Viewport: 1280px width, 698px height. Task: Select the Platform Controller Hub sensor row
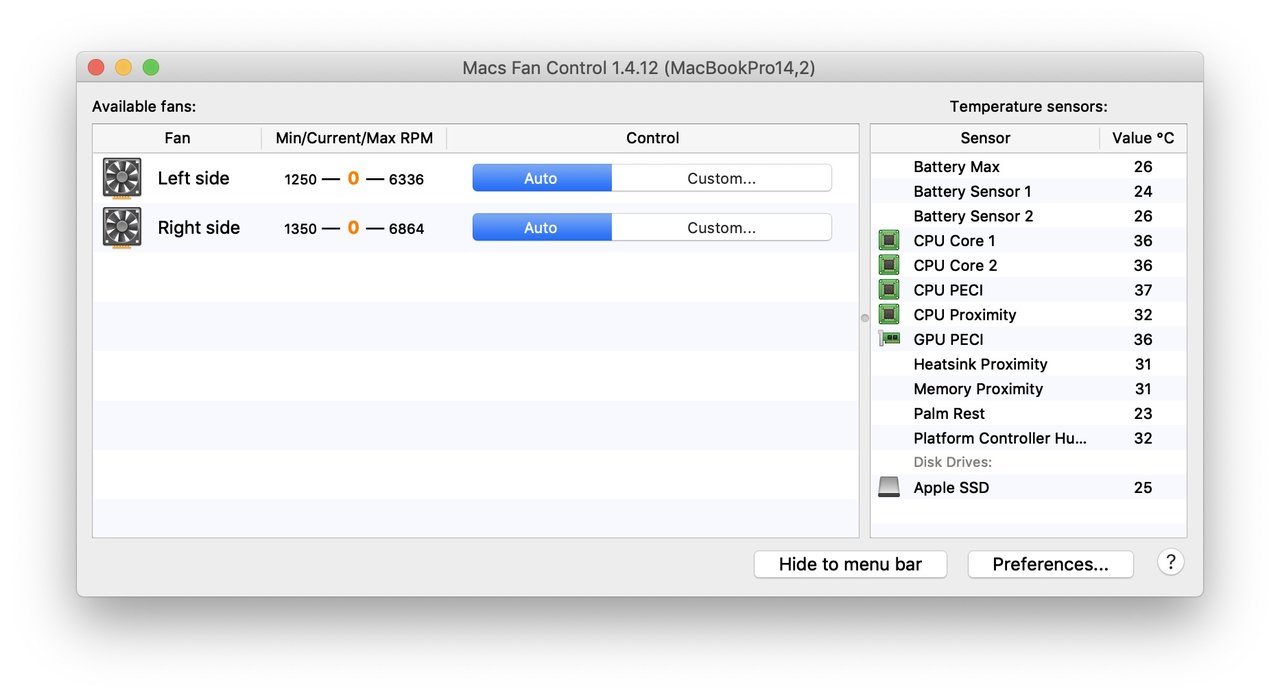[x=1029, y=438]
